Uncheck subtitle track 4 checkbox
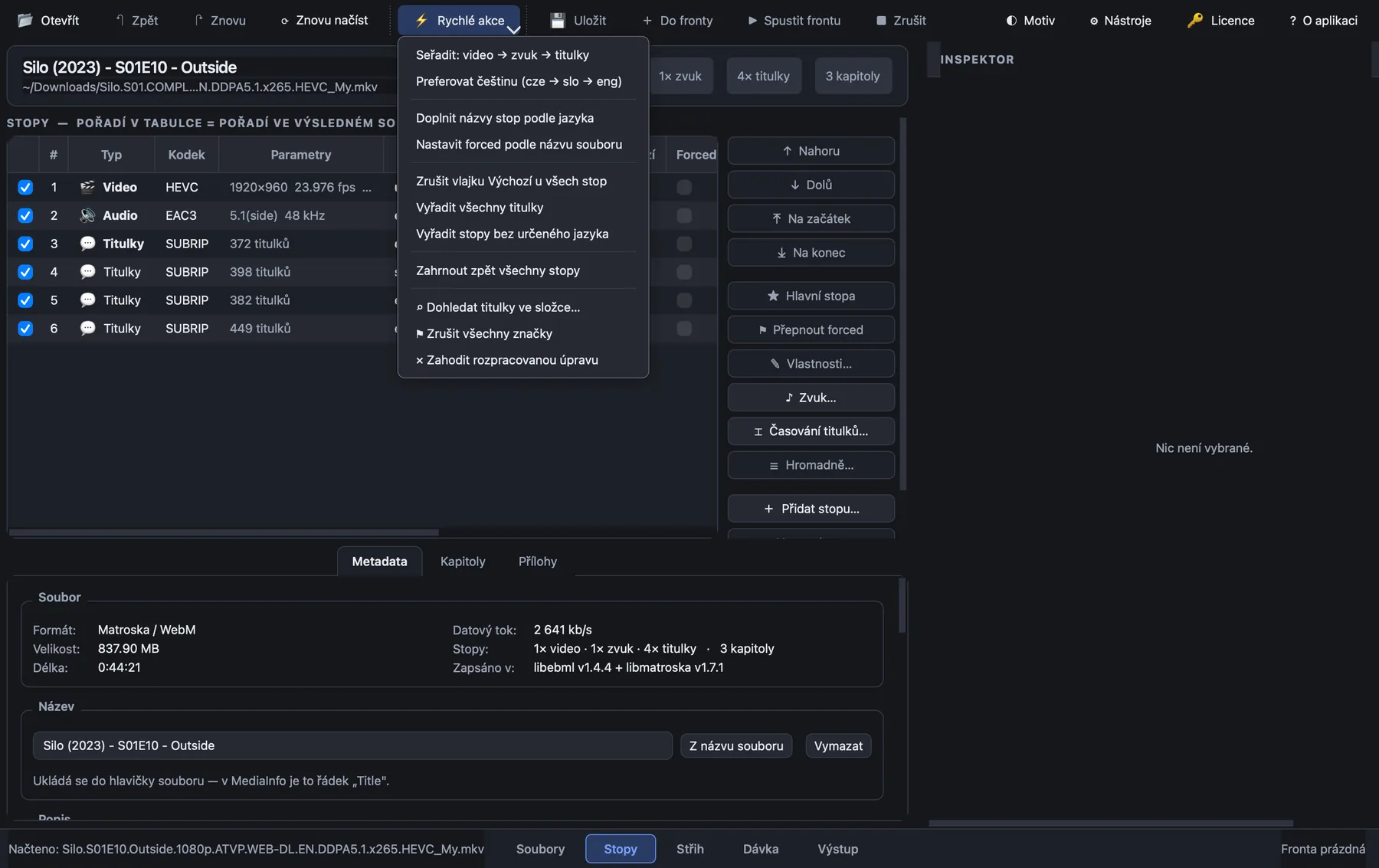The width and height of the screenshot is (1379, 868). pos(25,272)
